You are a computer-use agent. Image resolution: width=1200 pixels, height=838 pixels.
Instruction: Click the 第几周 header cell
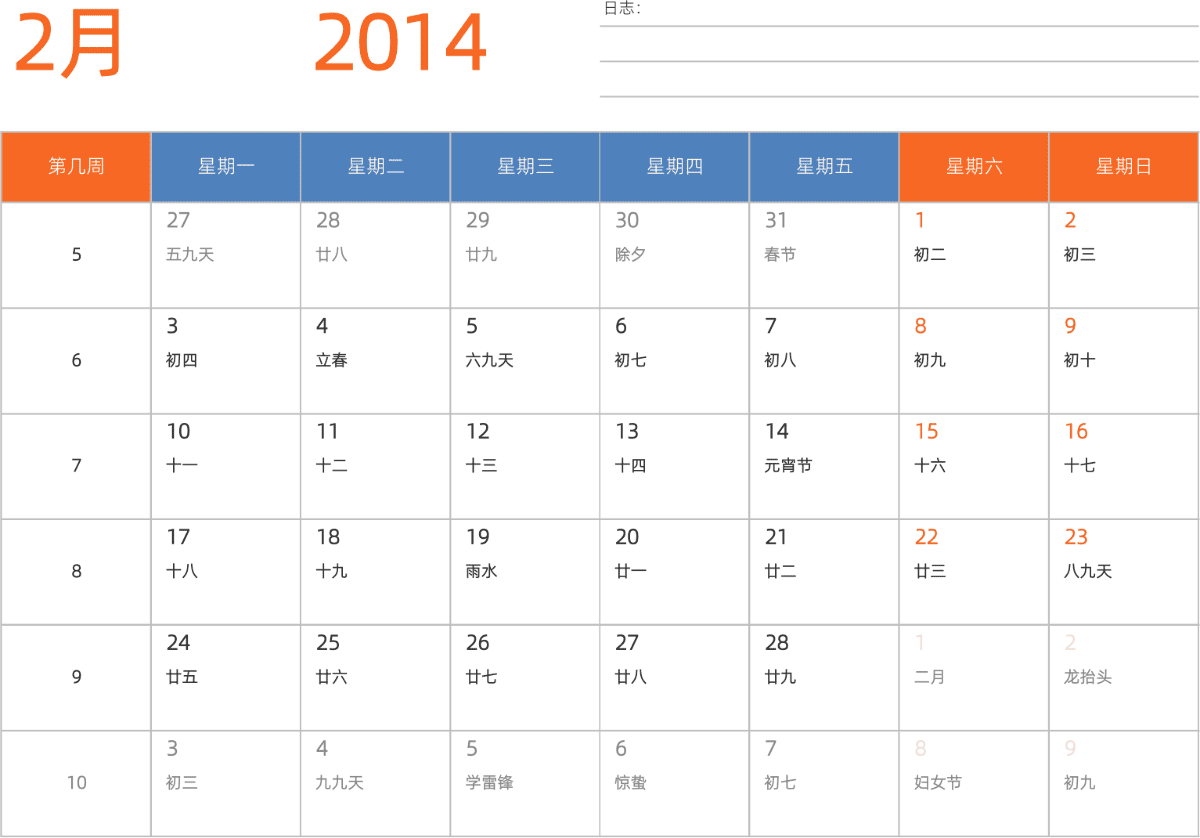pos(76,167)
